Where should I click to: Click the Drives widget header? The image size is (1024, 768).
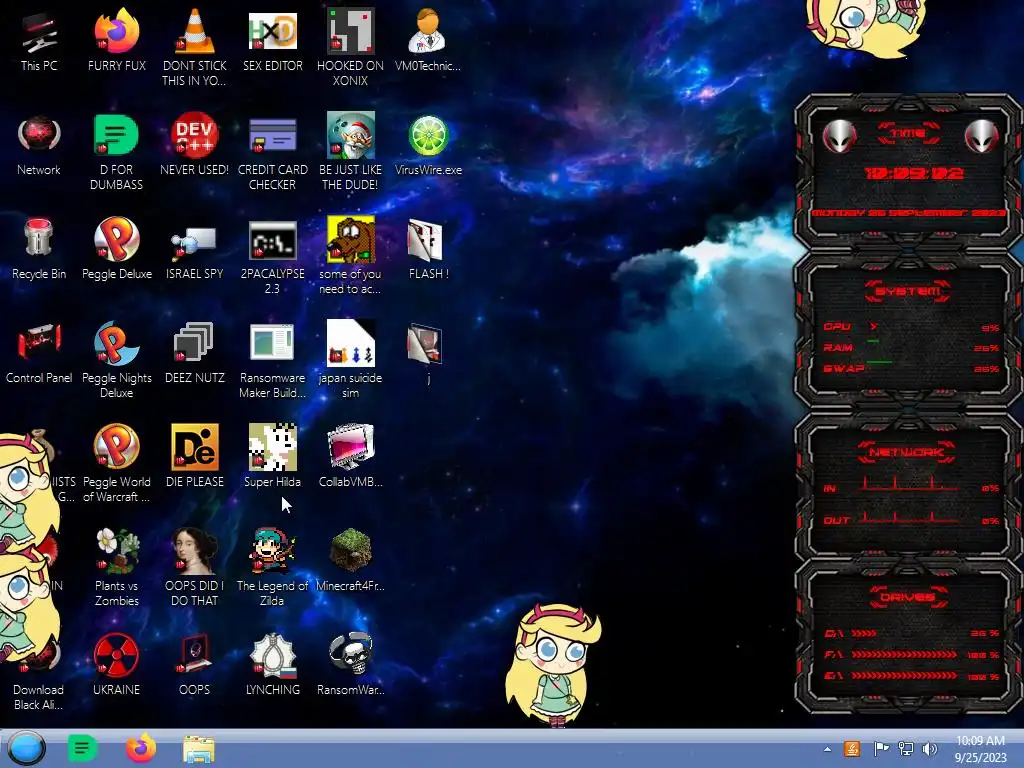point(908,598)
